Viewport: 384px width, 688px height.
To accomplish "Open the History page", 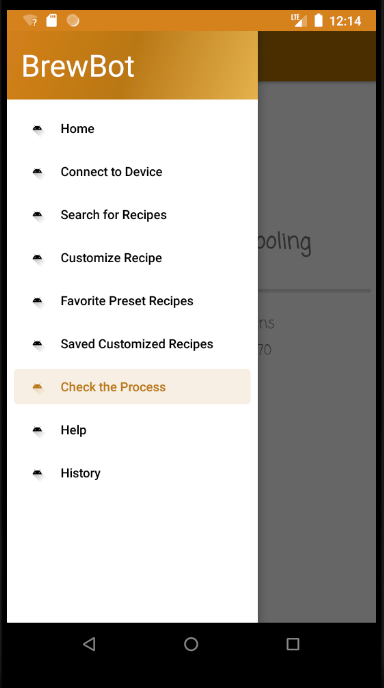I will 132,473.
